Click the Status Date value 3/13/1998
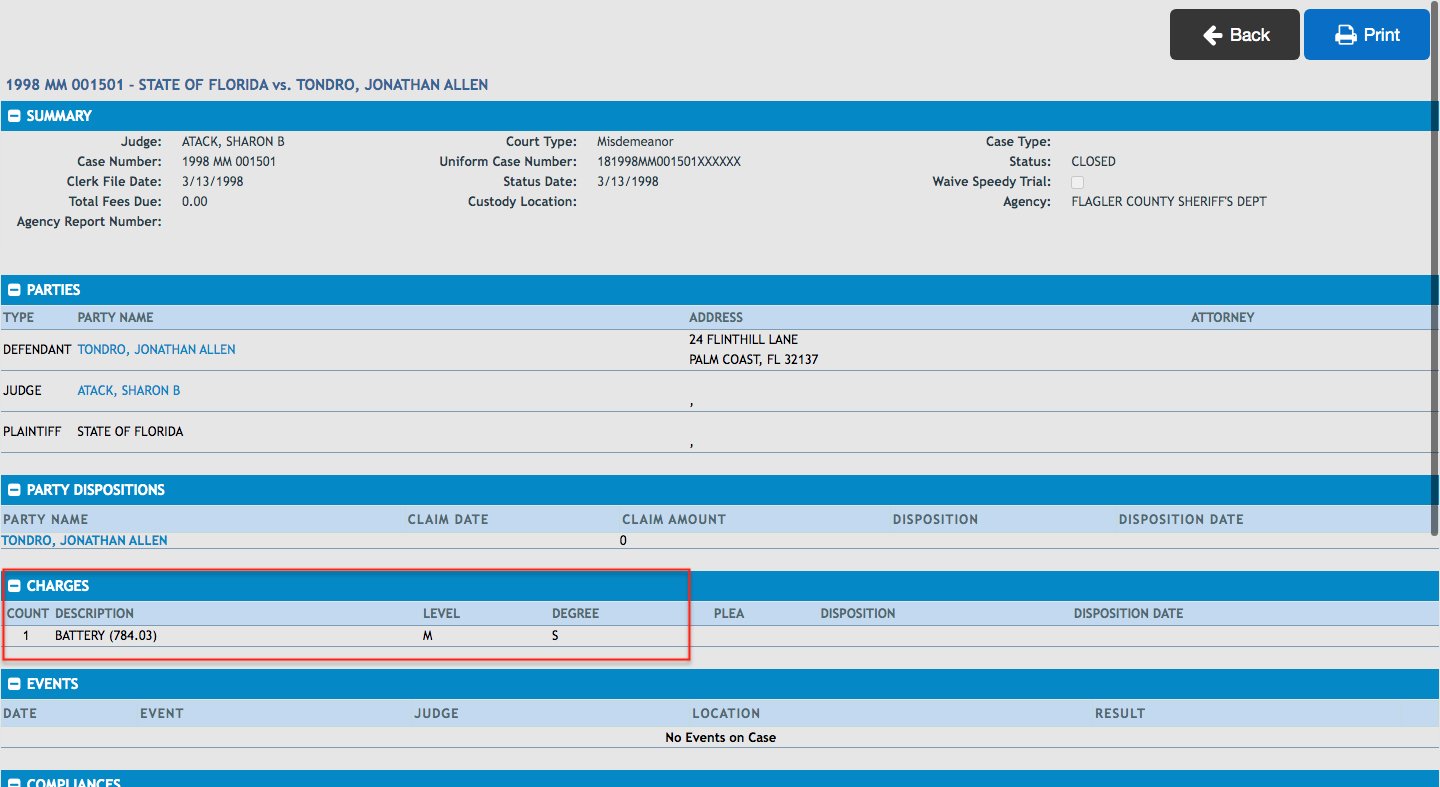The height and width of the screenshot is (787, 1440). 628,182
